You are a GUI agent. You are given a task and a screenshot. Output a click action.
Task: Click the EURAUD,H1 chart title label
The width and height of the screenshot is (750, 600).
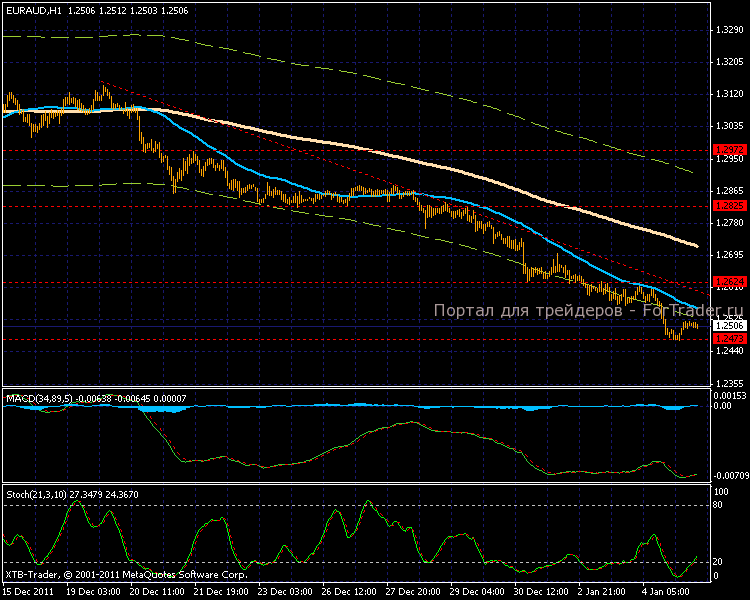34,9
